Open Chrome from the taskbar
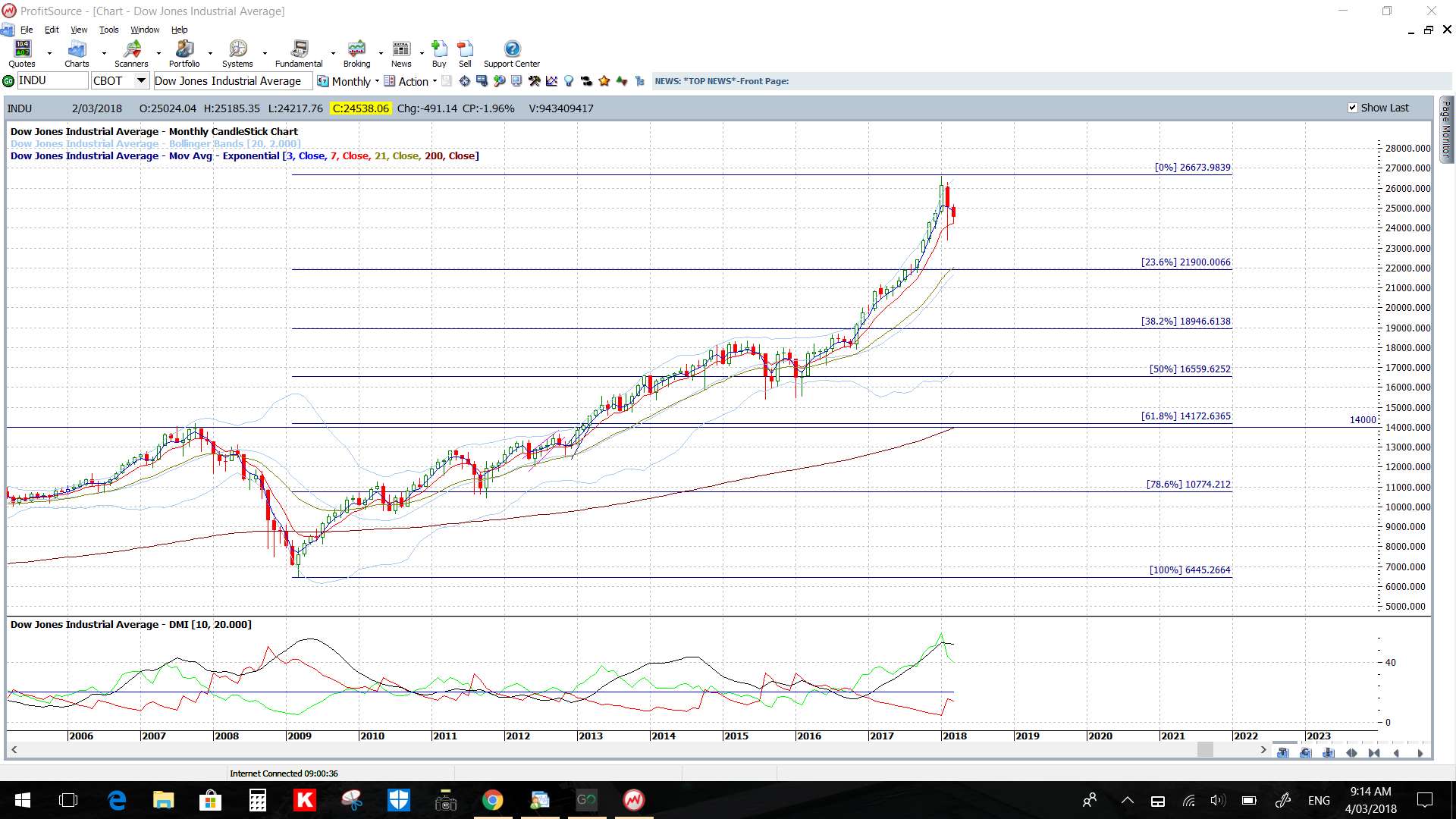The image size is (1456, 819). [x=493, y=800]
